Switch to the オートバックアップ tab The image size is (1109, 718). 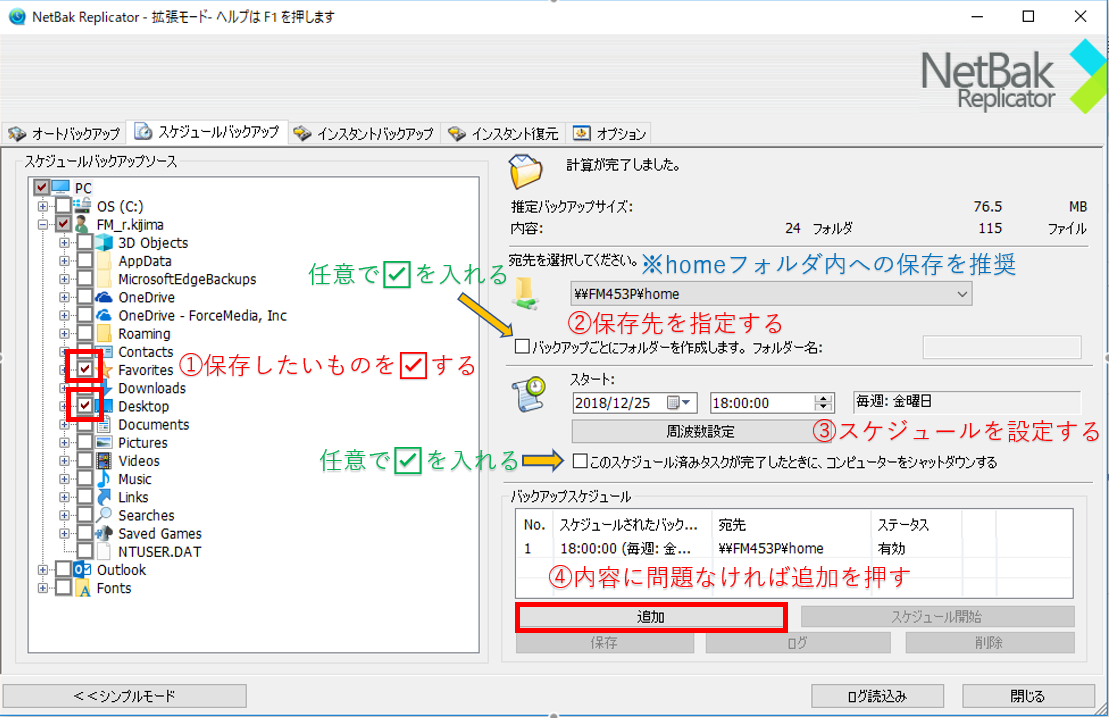pyautogui.click(x=65, y=133)
